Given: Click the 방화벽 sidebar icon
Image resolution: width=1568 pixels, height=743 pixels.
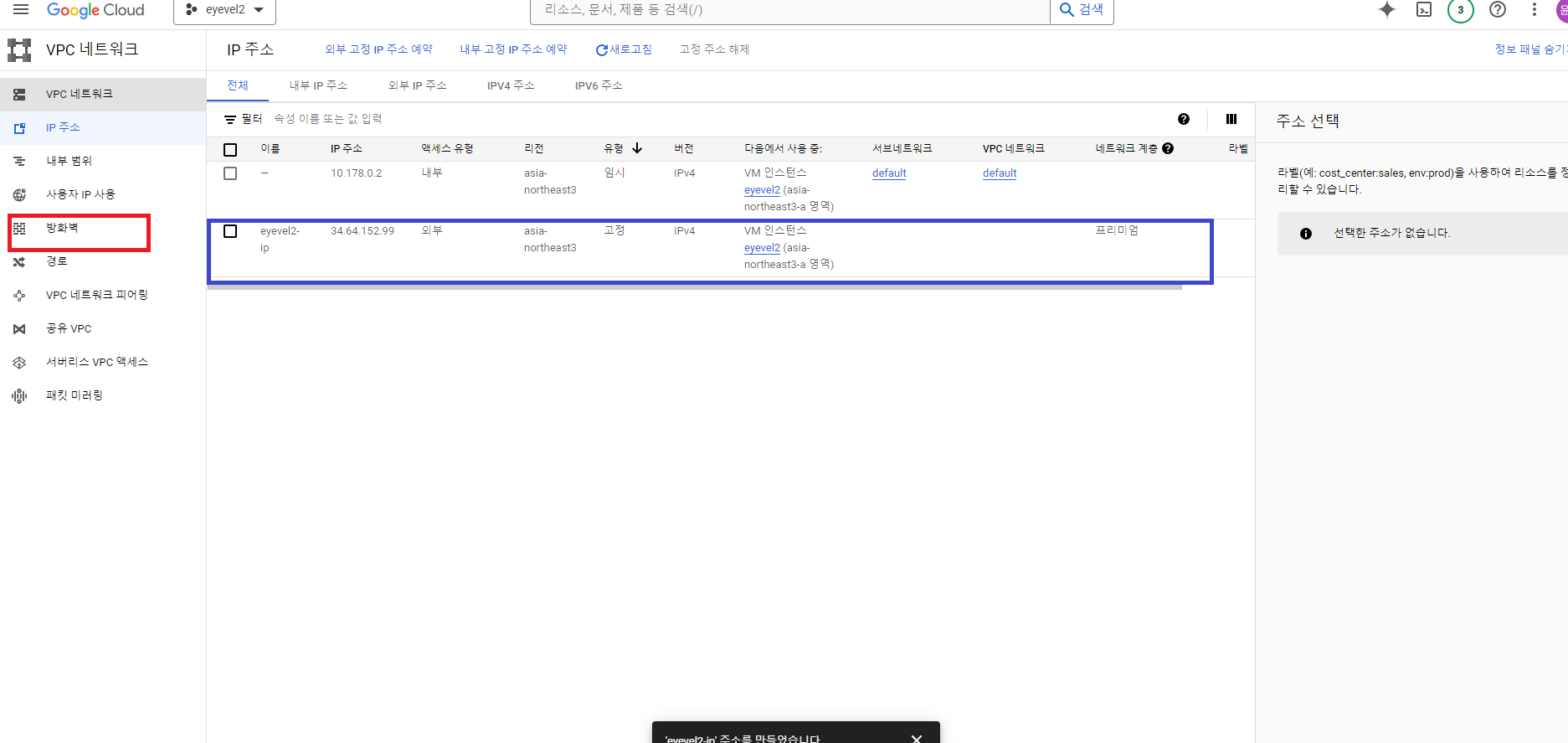Looking at the screenshot, I should (x=19, y=229).
